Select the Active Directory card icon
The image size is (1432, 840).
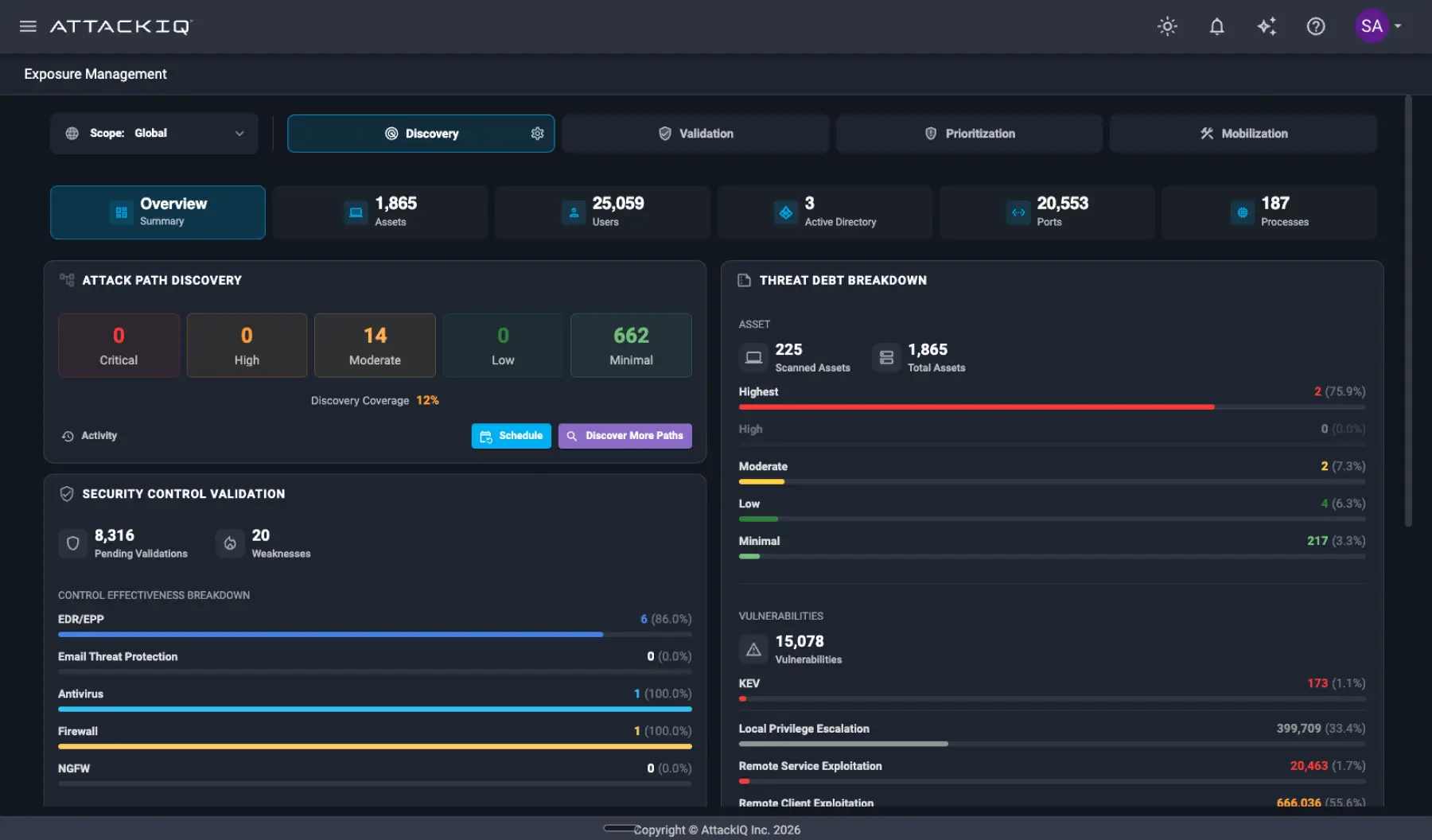(785, 212)
